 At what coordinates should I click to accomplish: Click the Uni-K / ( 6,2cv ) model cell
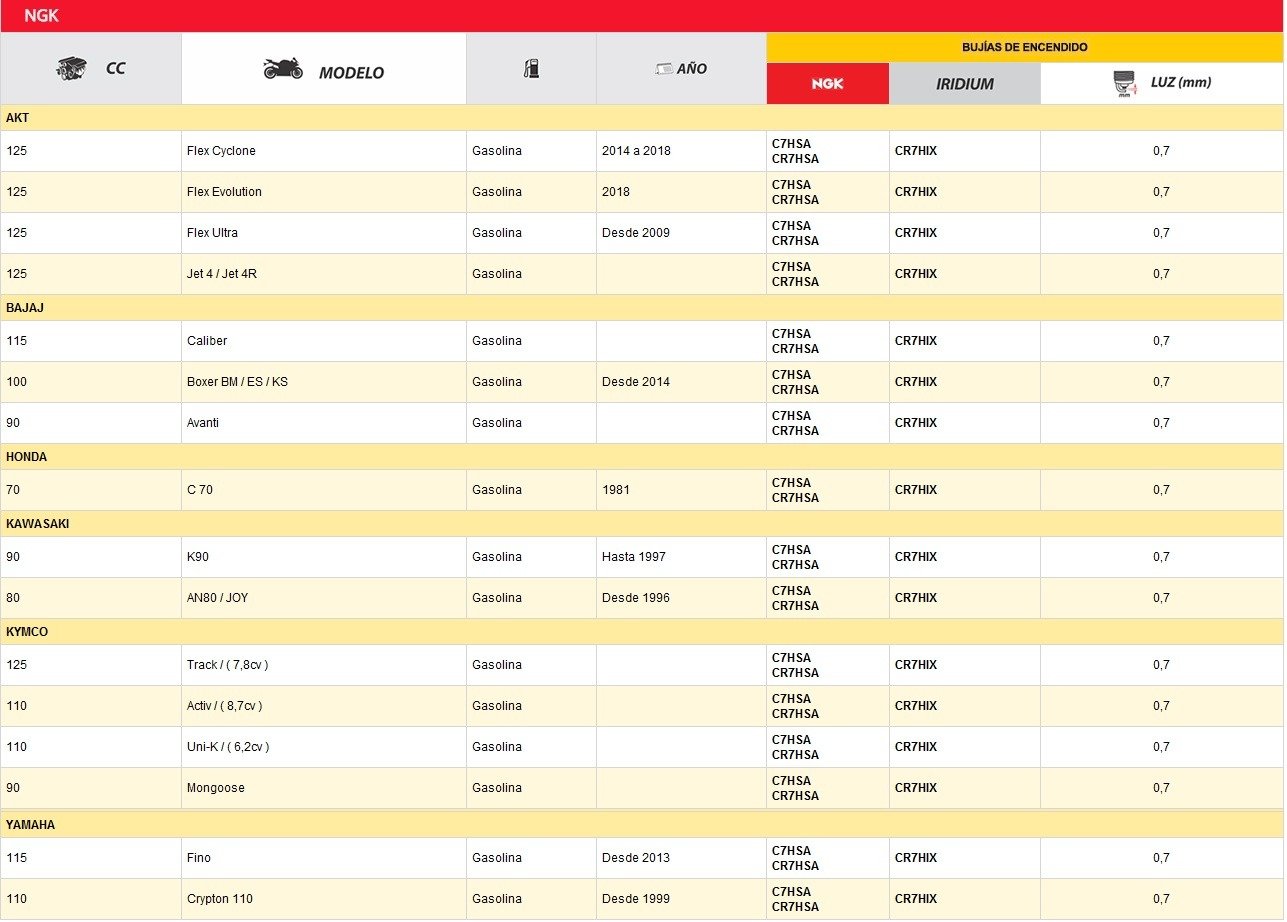click(x=324, y=747)
